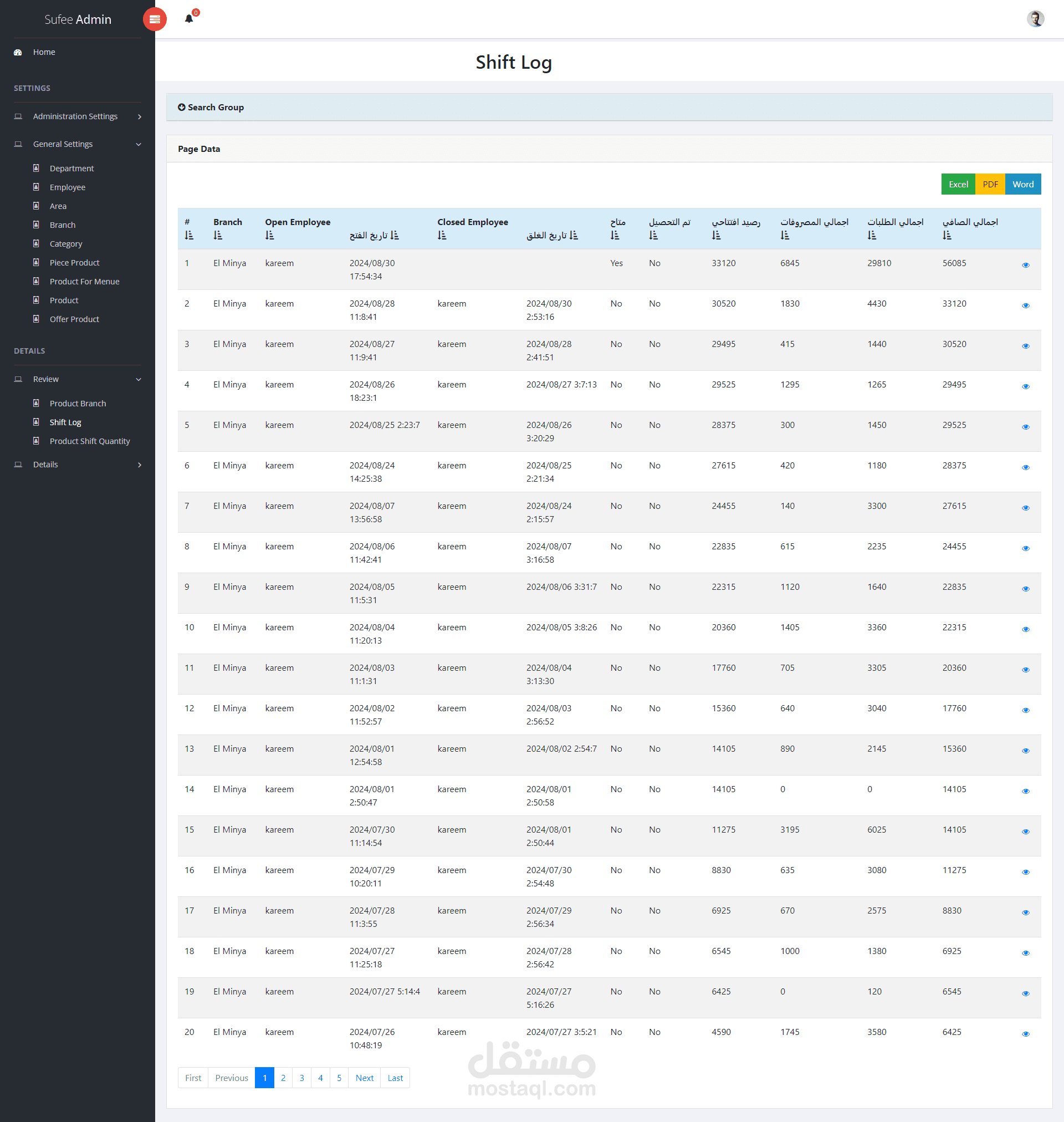View details eye icon for row 20
1064x1122 pixels.
[x=1025, y=1033]
